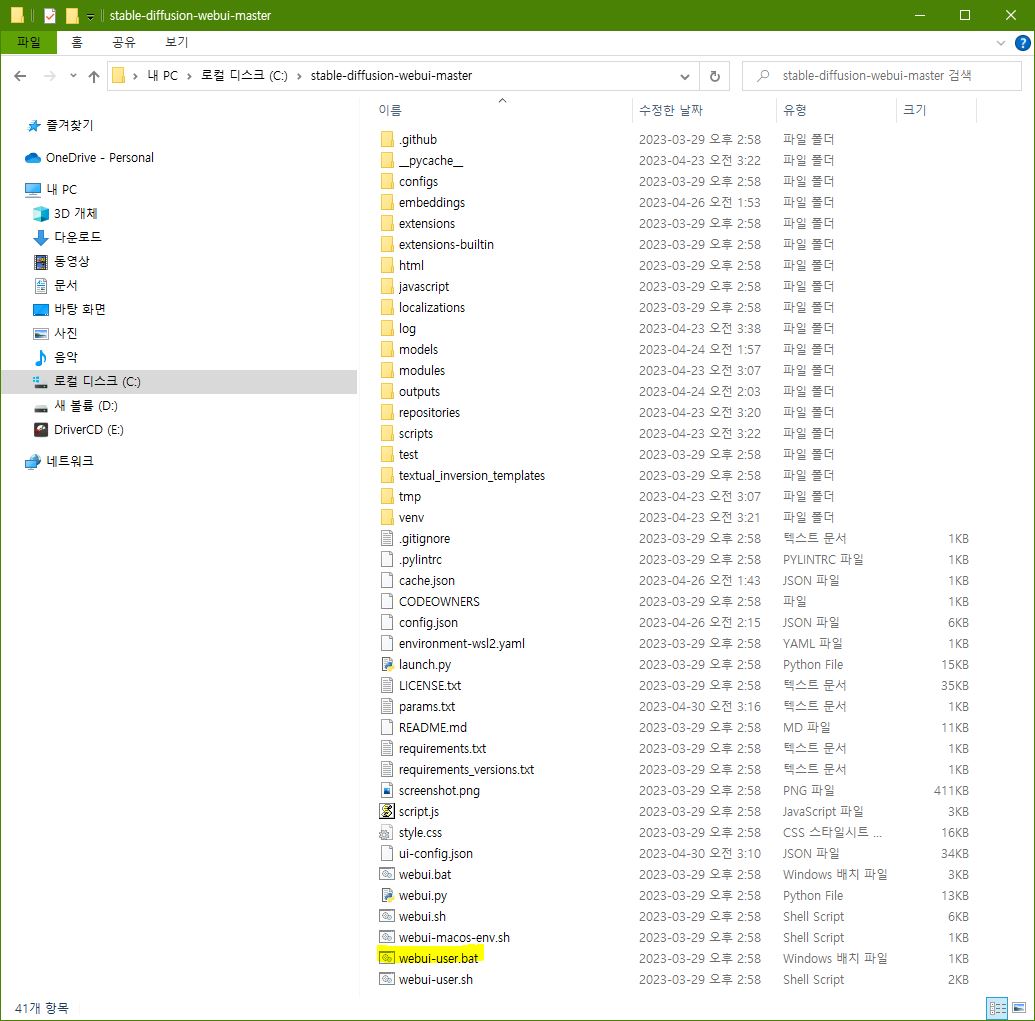Select the .gitignore file name

click(x=424, y=539)
